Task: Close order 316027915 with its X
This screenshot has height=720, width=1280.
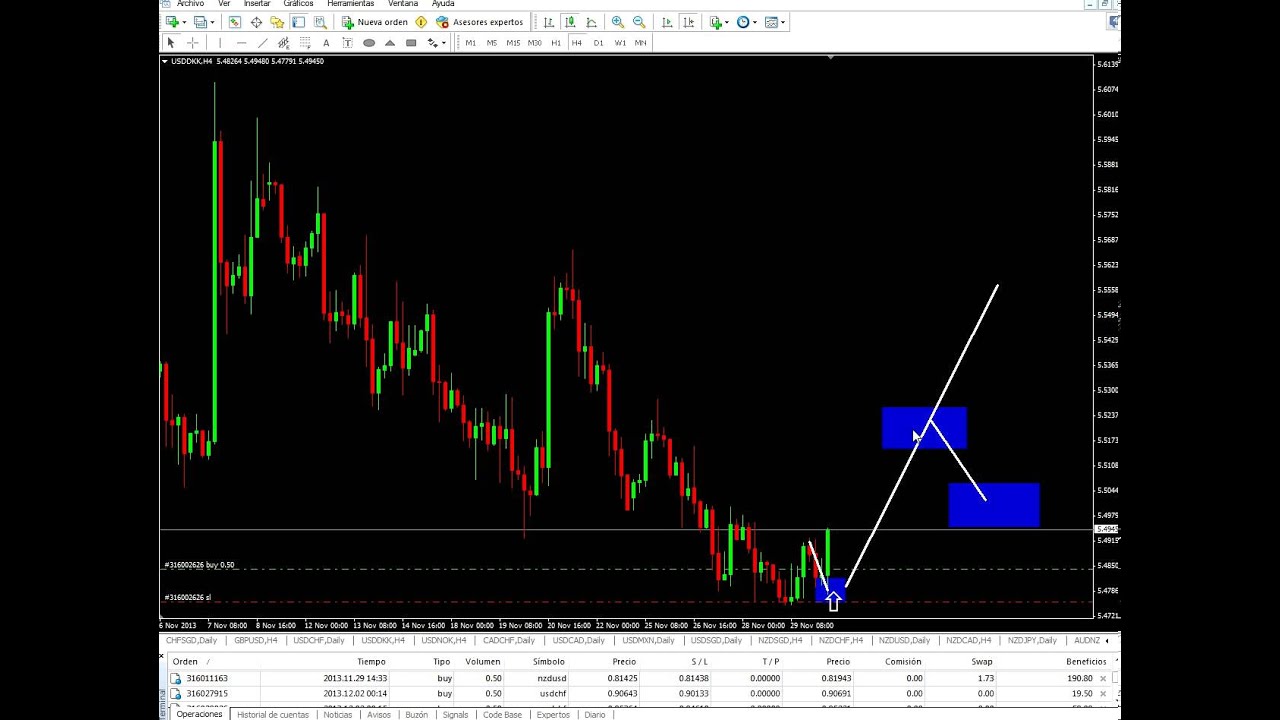Action: pos(1103,693)
